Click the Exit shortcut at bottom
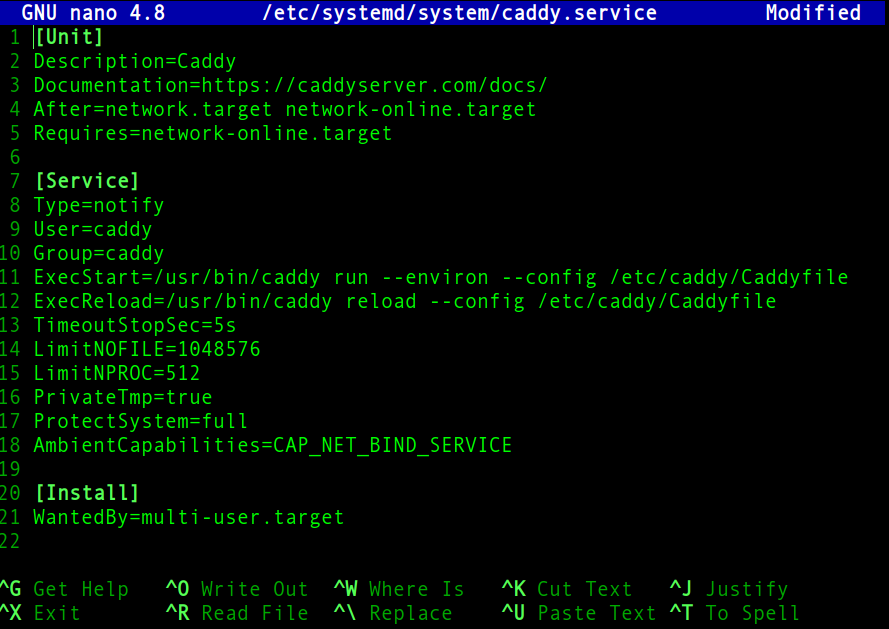 pyautogui.click(x=57, y=613)
